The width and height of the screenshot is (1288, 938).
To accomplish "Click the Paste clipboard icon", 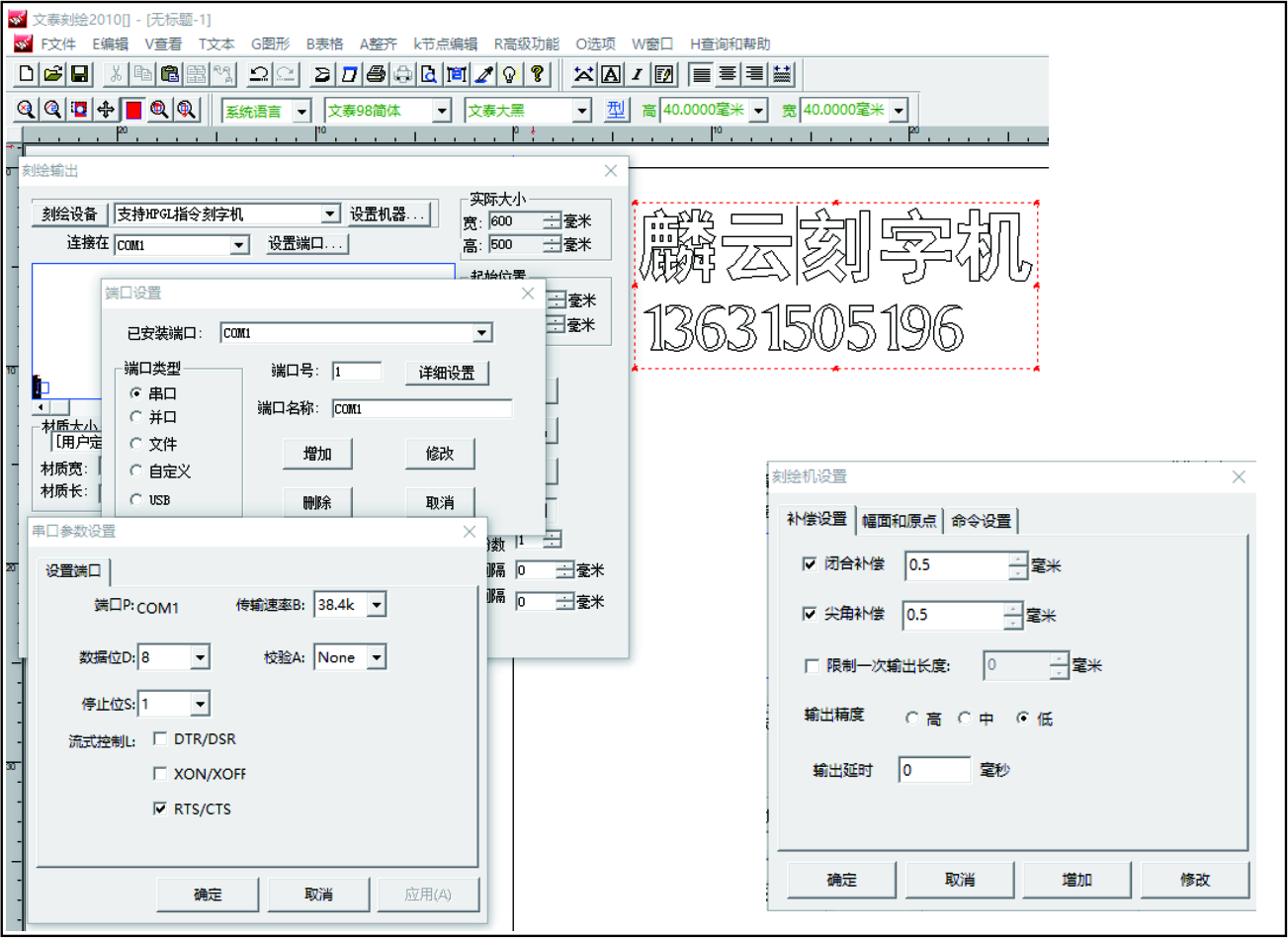I will [x=169, y=74].
